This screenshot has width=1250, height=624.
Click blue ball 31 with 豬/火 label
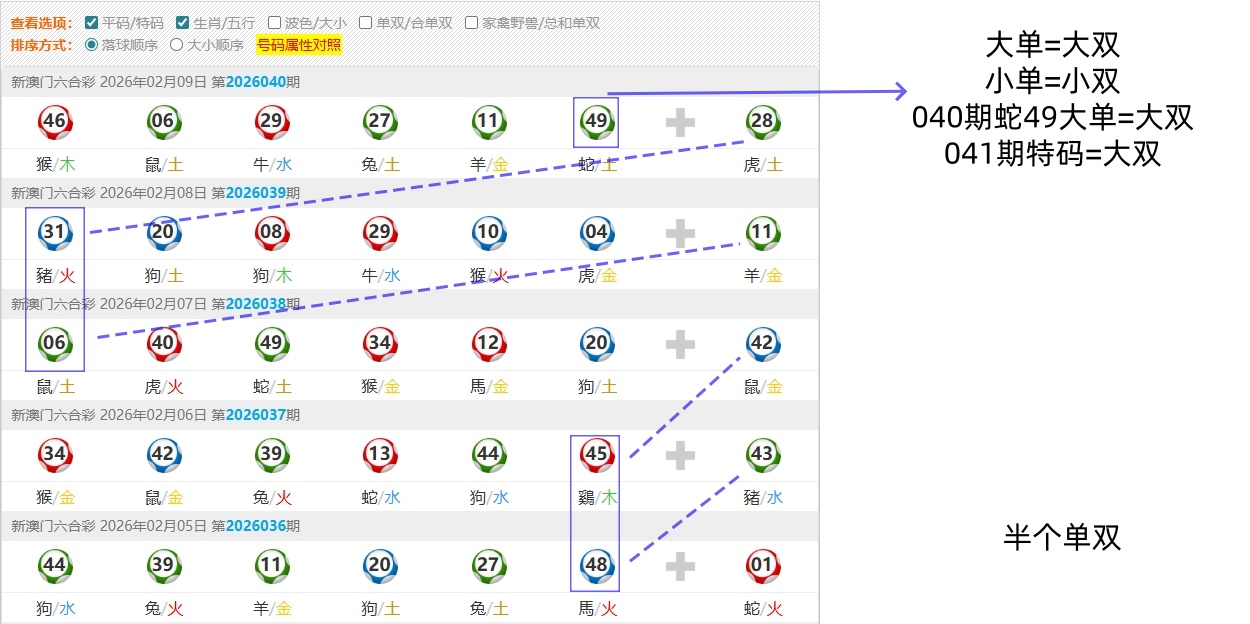click(x=55, y=233)
